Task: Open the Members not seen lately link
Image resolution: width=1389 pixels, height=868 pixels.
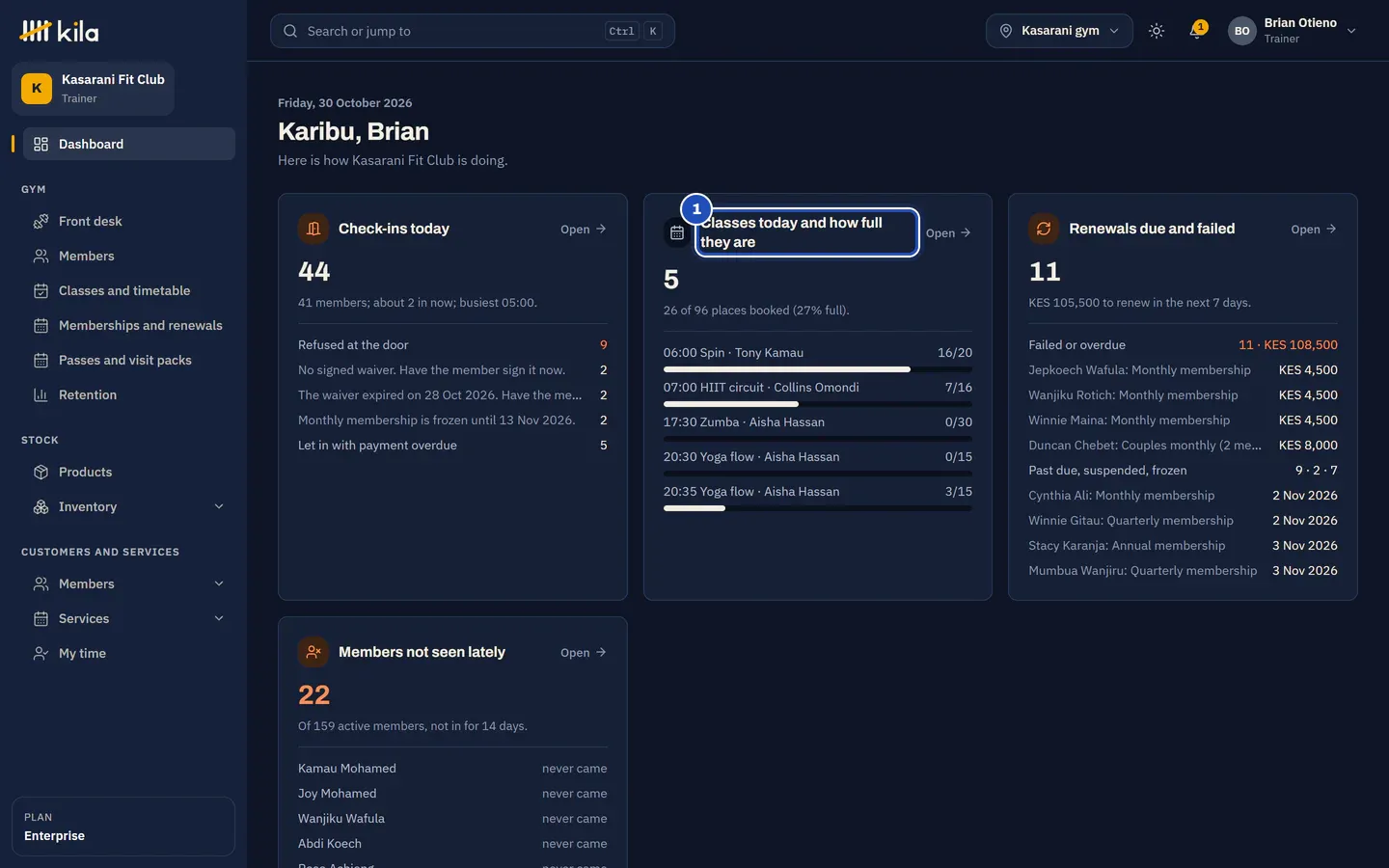Action: pyautogui.click(x=584, y=652)
